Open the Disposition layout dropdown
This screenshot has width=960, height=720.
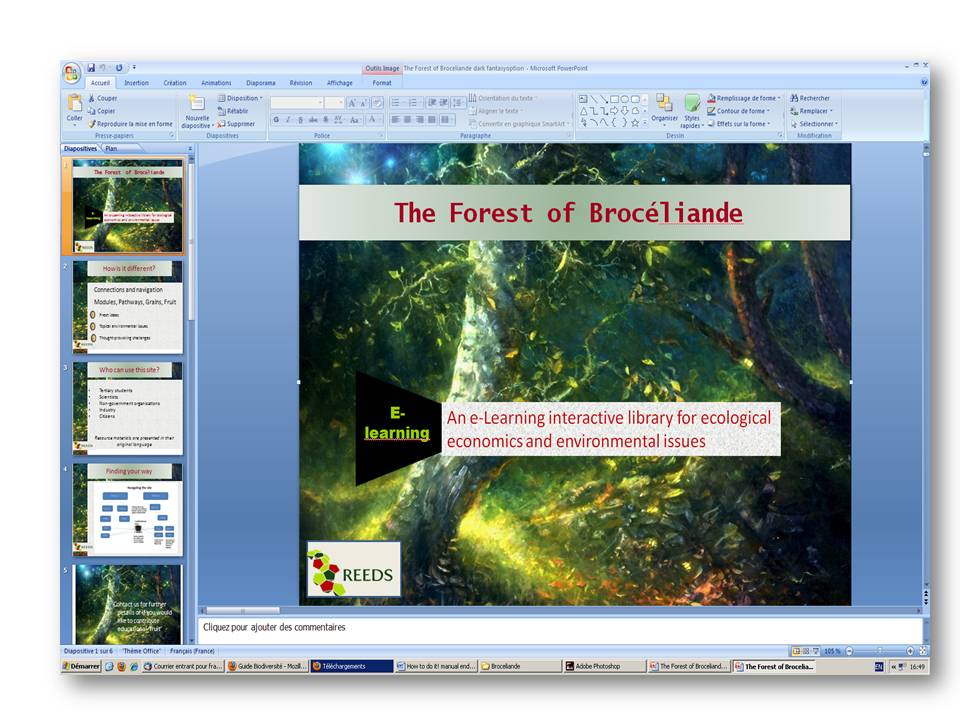click(x=241, y=98)
